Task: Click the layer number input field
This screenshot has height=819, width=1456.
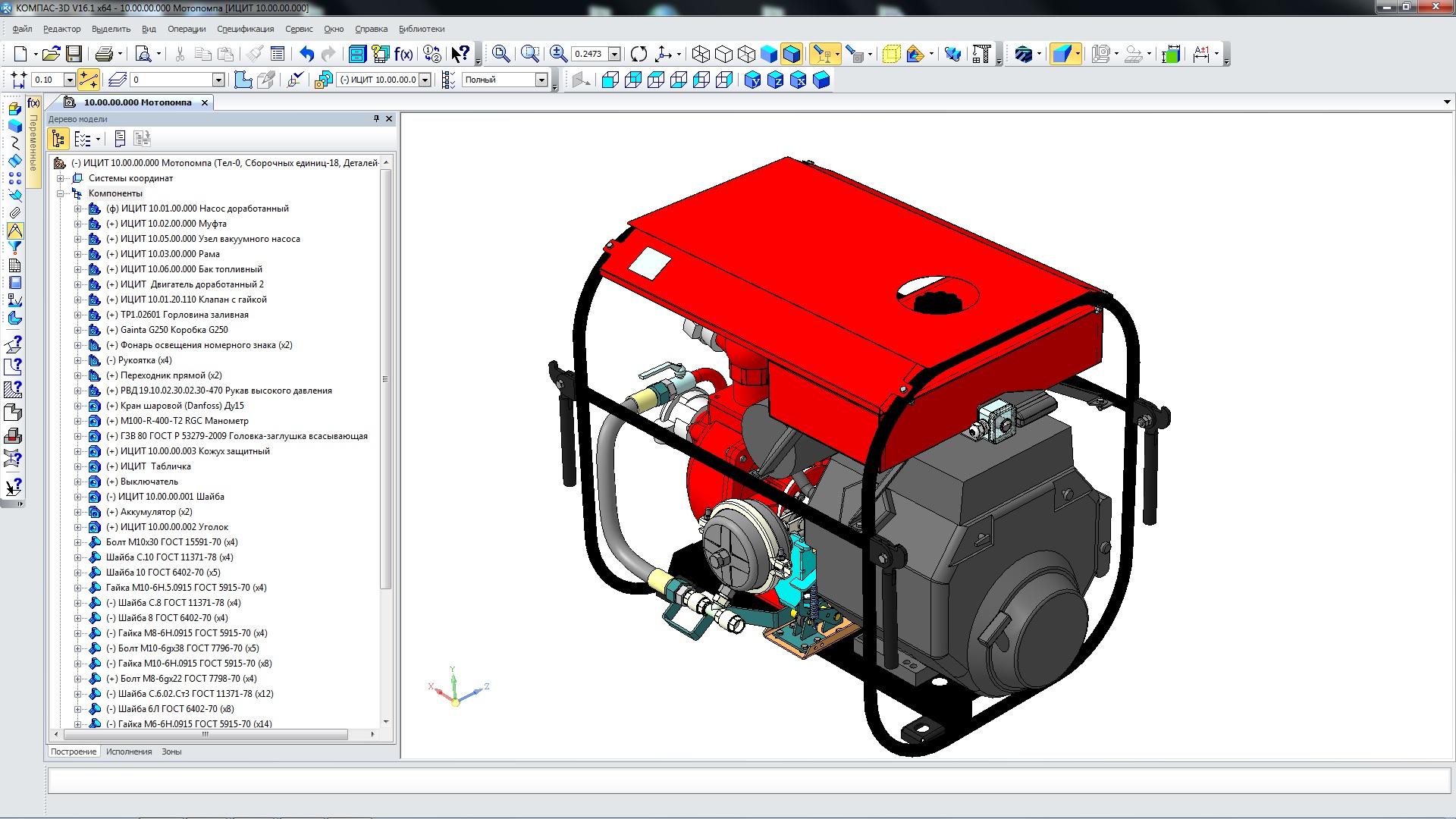Action: (x=171, y=80)
